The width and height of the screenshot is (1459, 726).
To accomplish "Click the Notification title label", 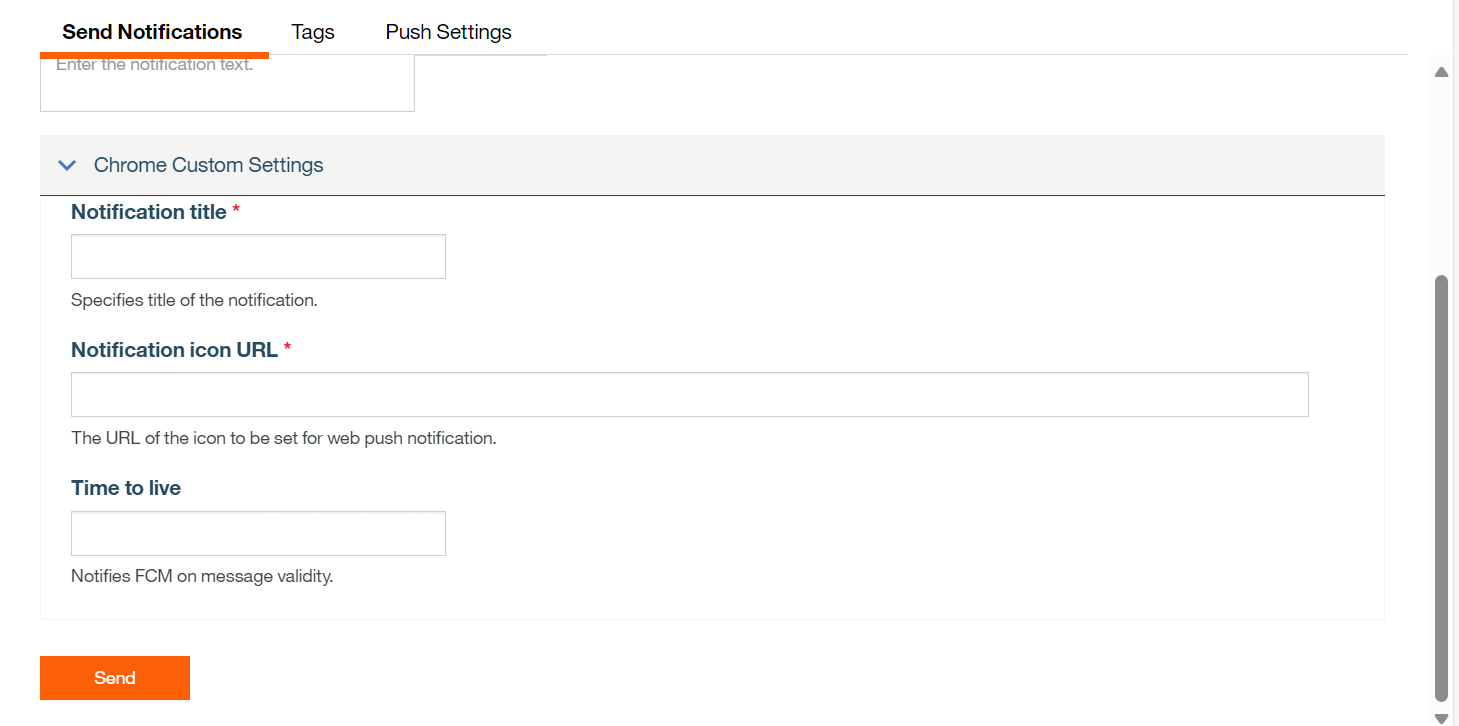I will click(x=149, y=212).
